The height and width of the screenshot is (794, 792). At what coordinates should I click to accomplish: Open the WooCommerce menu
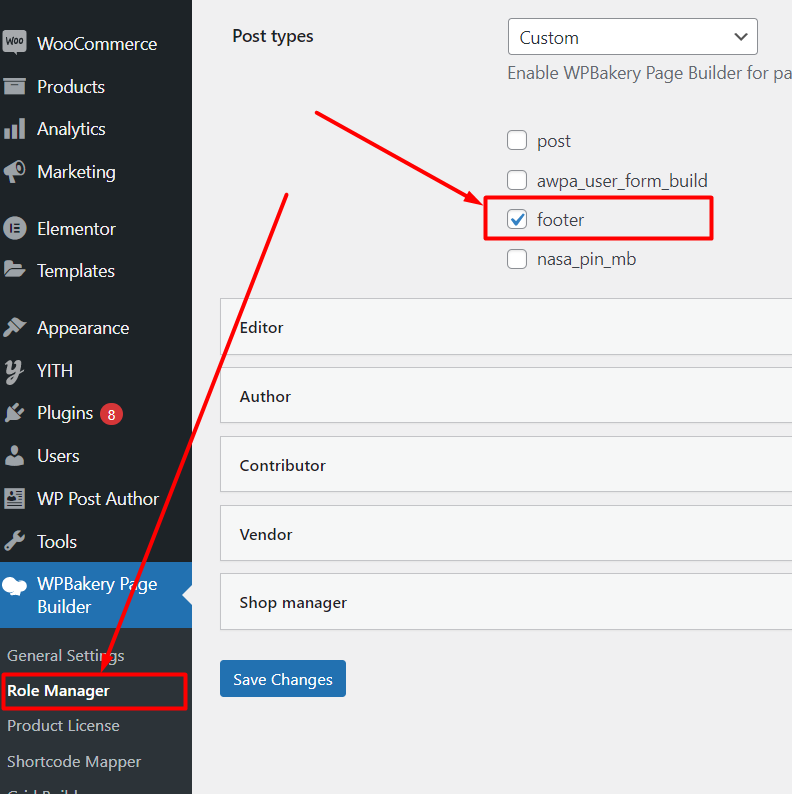[x=96, y=44]
